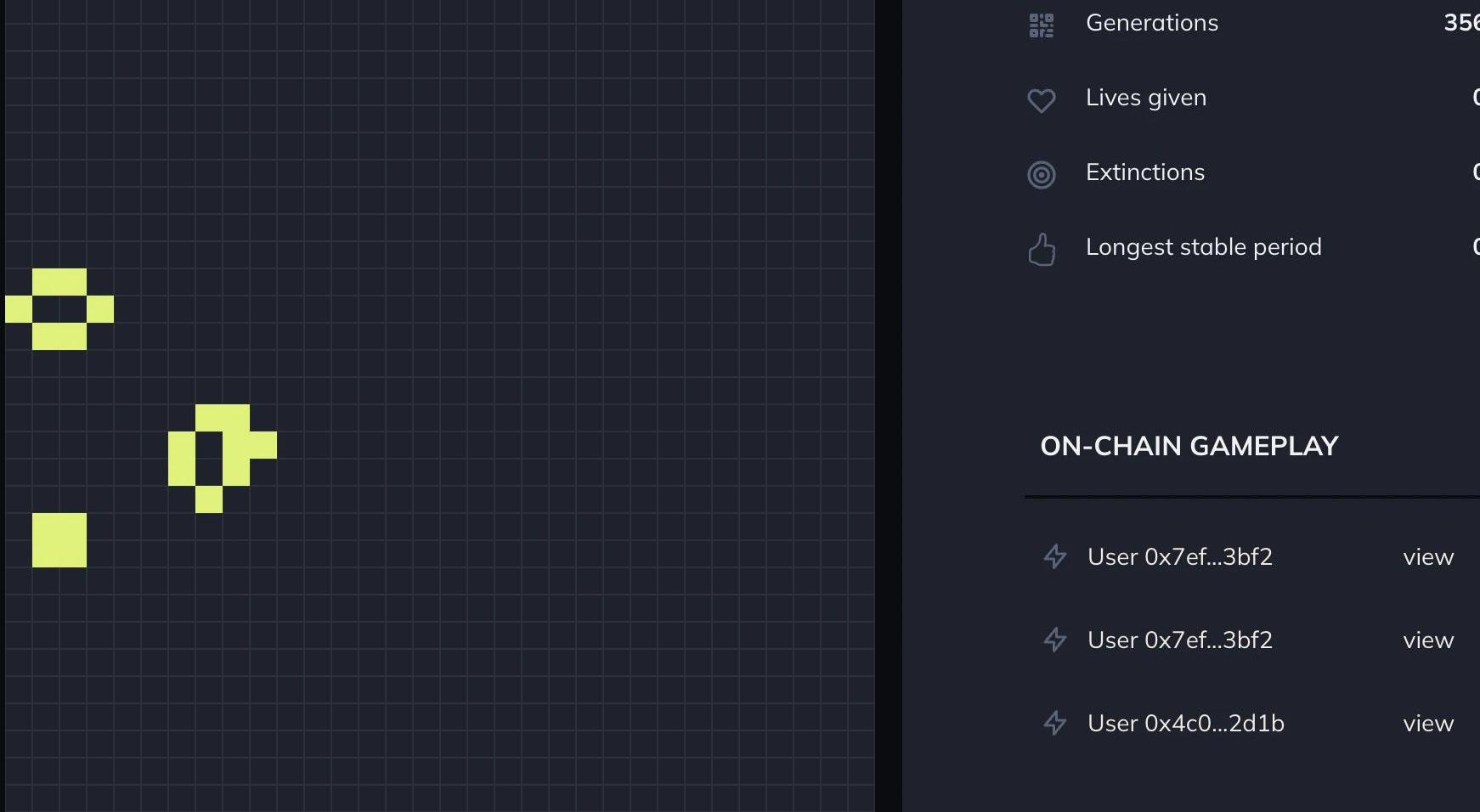Click the Extinctions label
The image size is (1480, 812).
[1144, 172]
